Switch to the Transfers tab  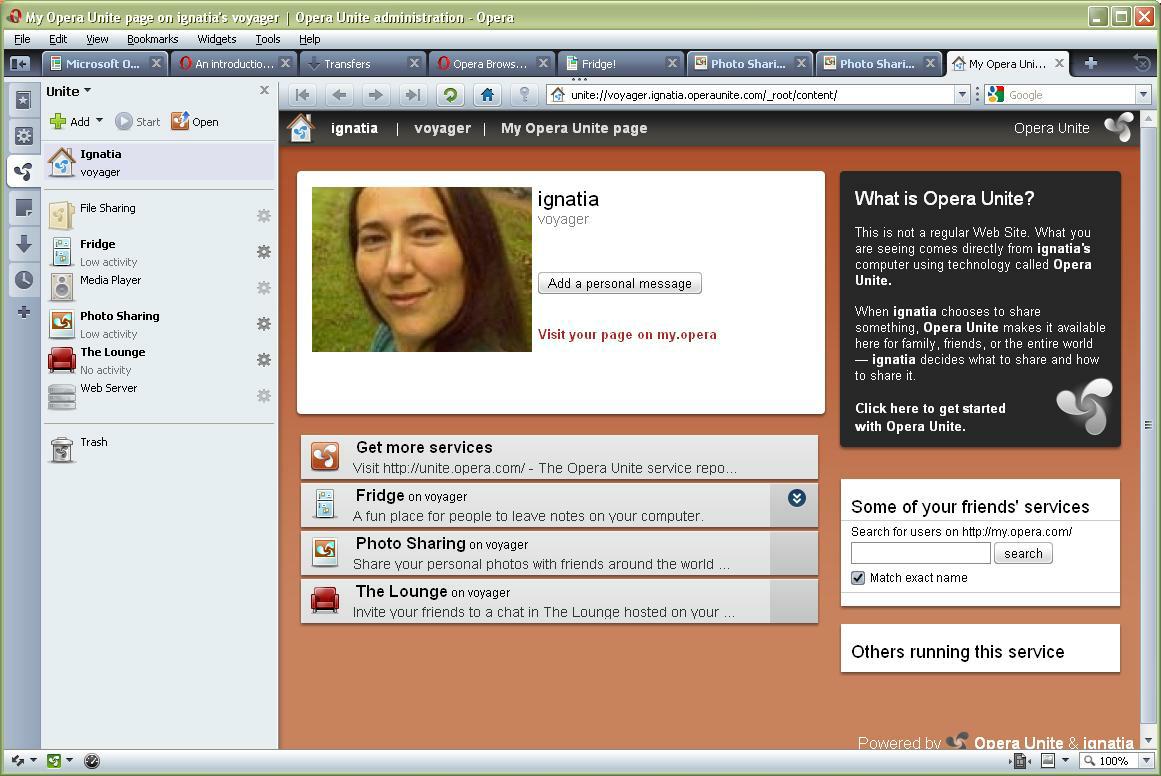point(362,64)
